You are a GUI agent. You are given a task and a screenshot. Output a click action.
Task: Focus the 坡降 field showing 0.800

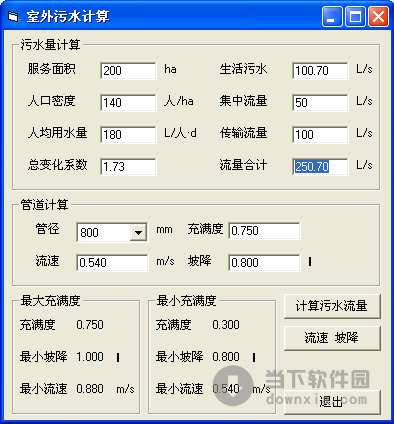pos(264,263)
